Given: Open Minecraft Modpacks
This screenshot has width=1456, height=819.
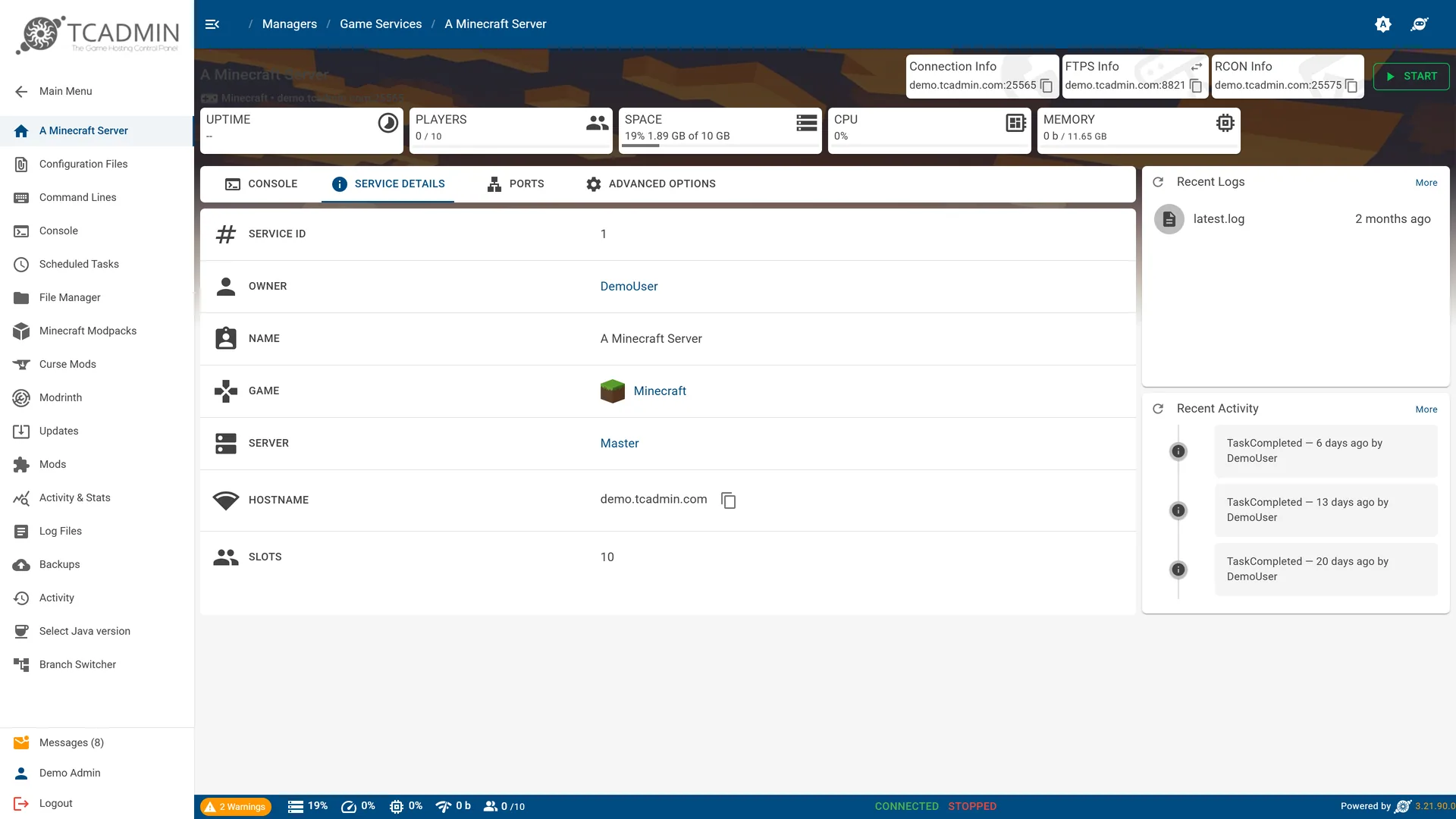Looking at the screenshot, I should 97,331.
